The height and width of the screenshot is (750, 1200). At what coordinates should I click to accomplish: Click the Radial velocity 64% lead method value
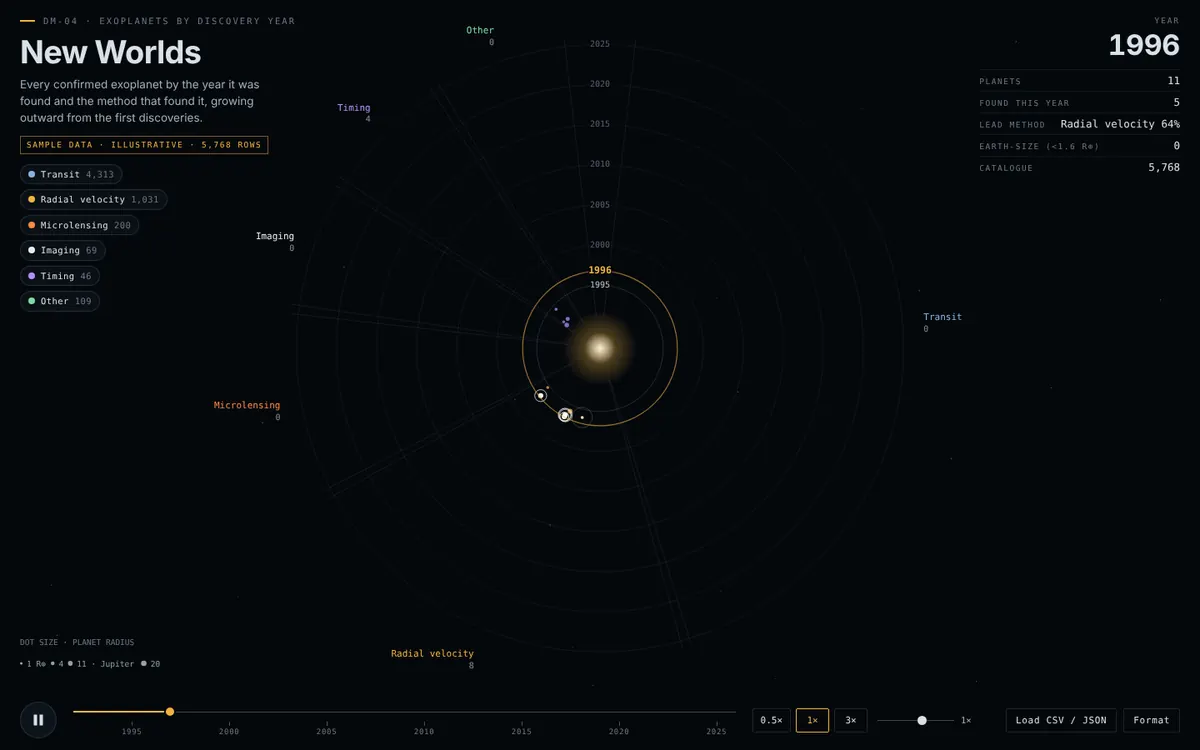1120,124
